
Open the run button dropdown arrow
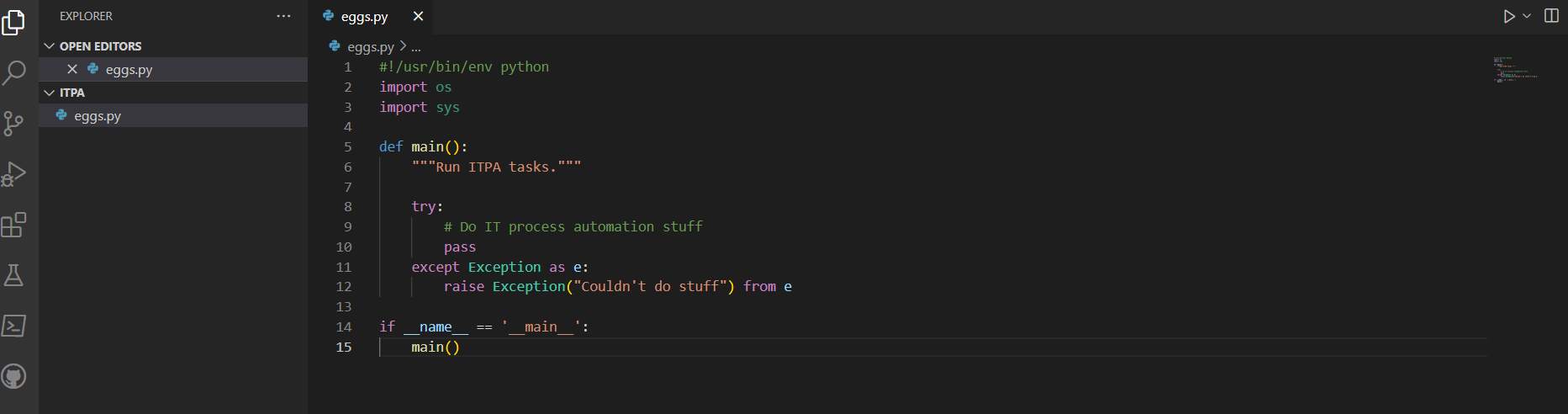[x=1527, y=16]
